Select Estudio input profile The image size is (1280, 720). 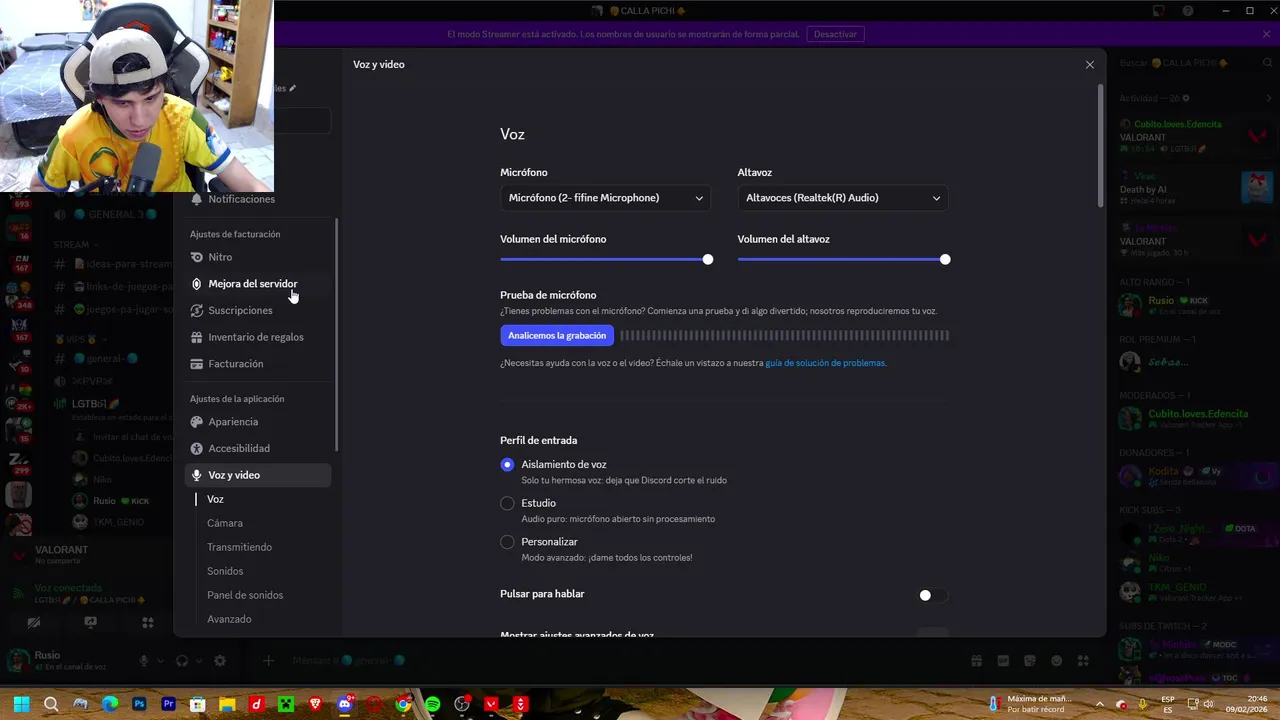(x=507, y=503)
